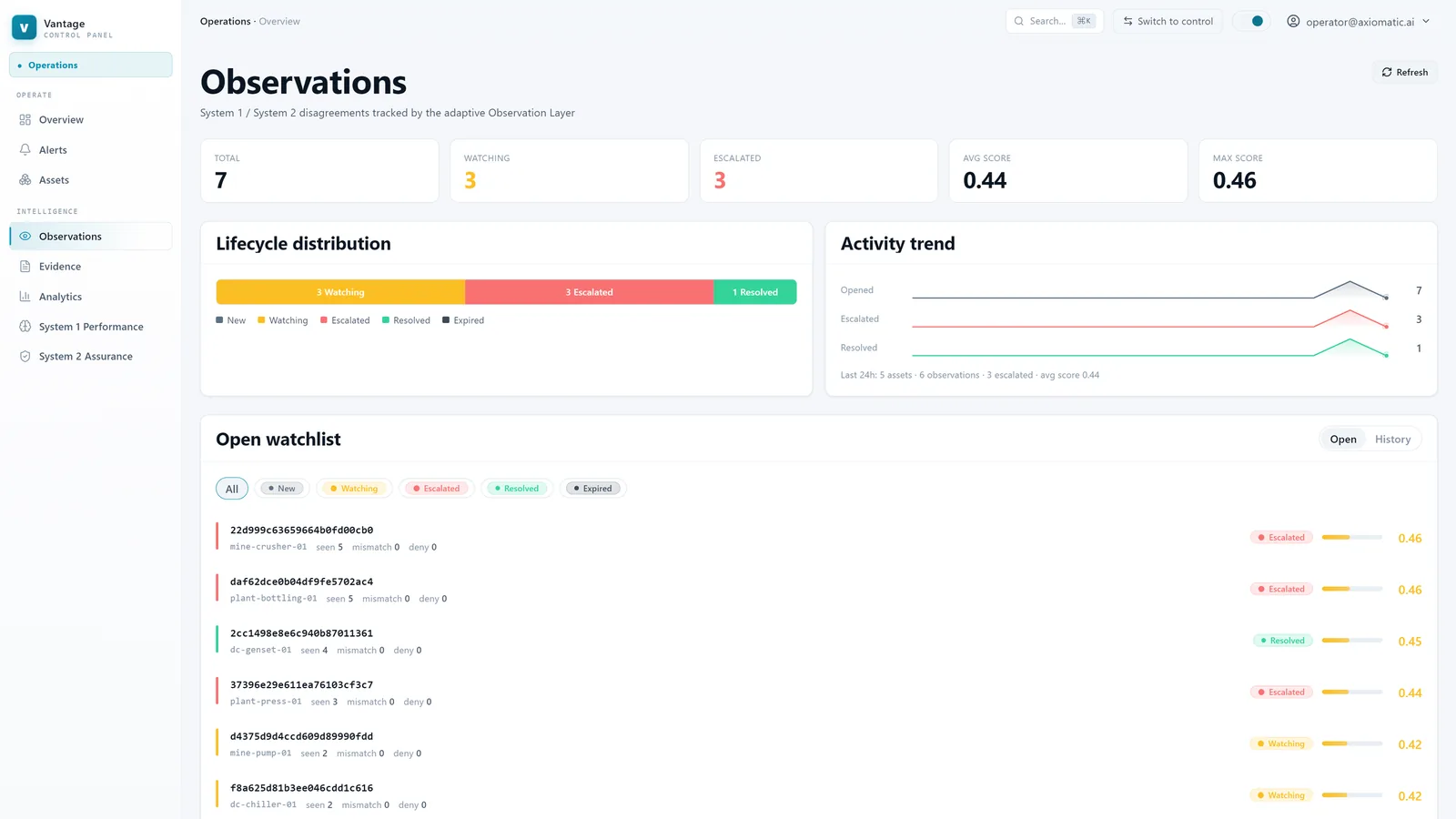Filter watchlist by Watching
The image size is (1456, 819).
pyautogui.click(x=354, y=489)
